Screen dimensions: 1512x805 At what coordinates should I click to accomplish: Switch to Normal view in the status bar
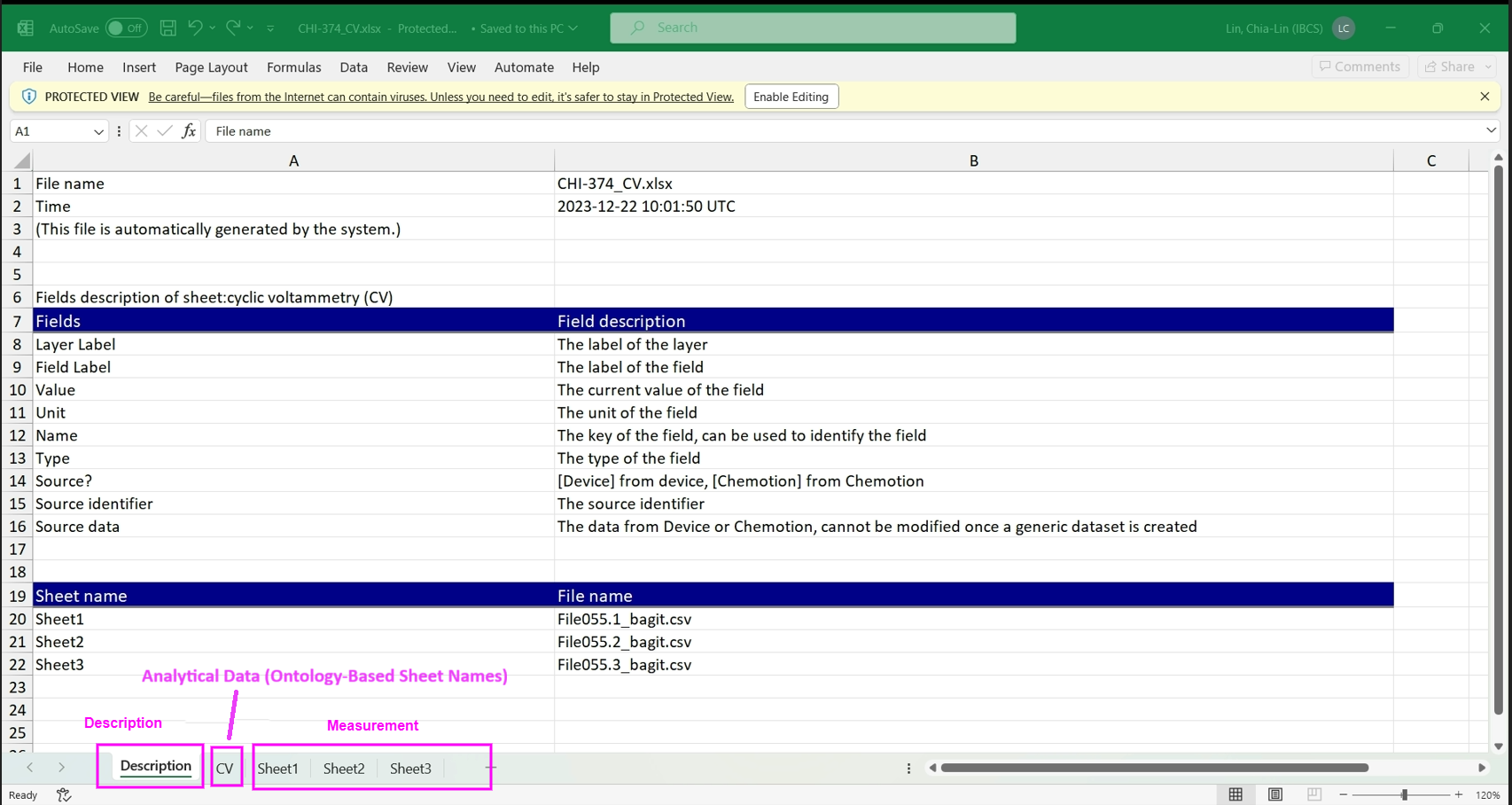[x=1235, y=794]
